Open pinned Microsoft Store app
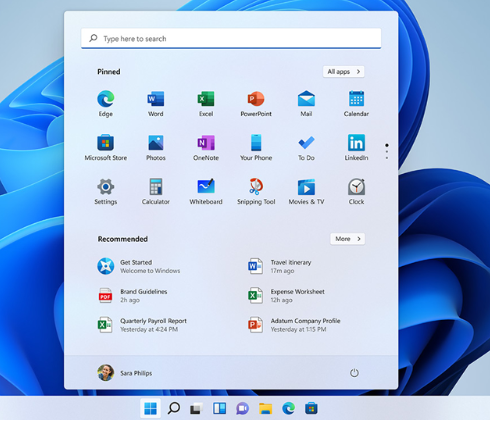Screen dimensions: 490x424 tap(106, 148)
